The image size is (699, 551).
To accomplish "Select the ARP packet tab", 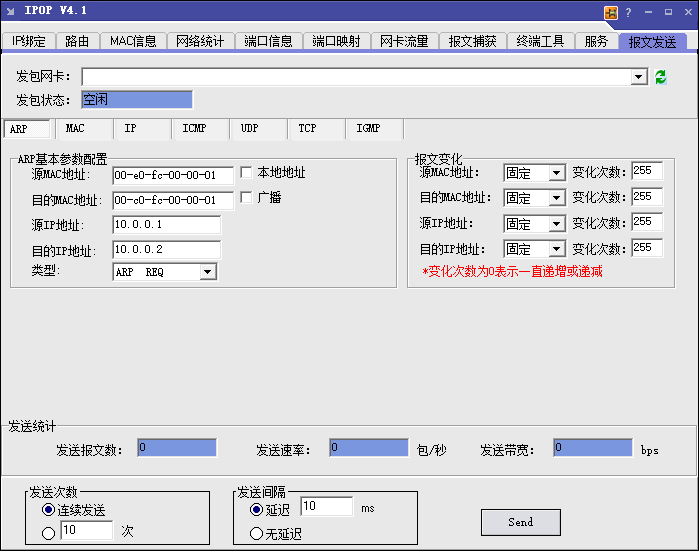I will [x=27, y=129].
